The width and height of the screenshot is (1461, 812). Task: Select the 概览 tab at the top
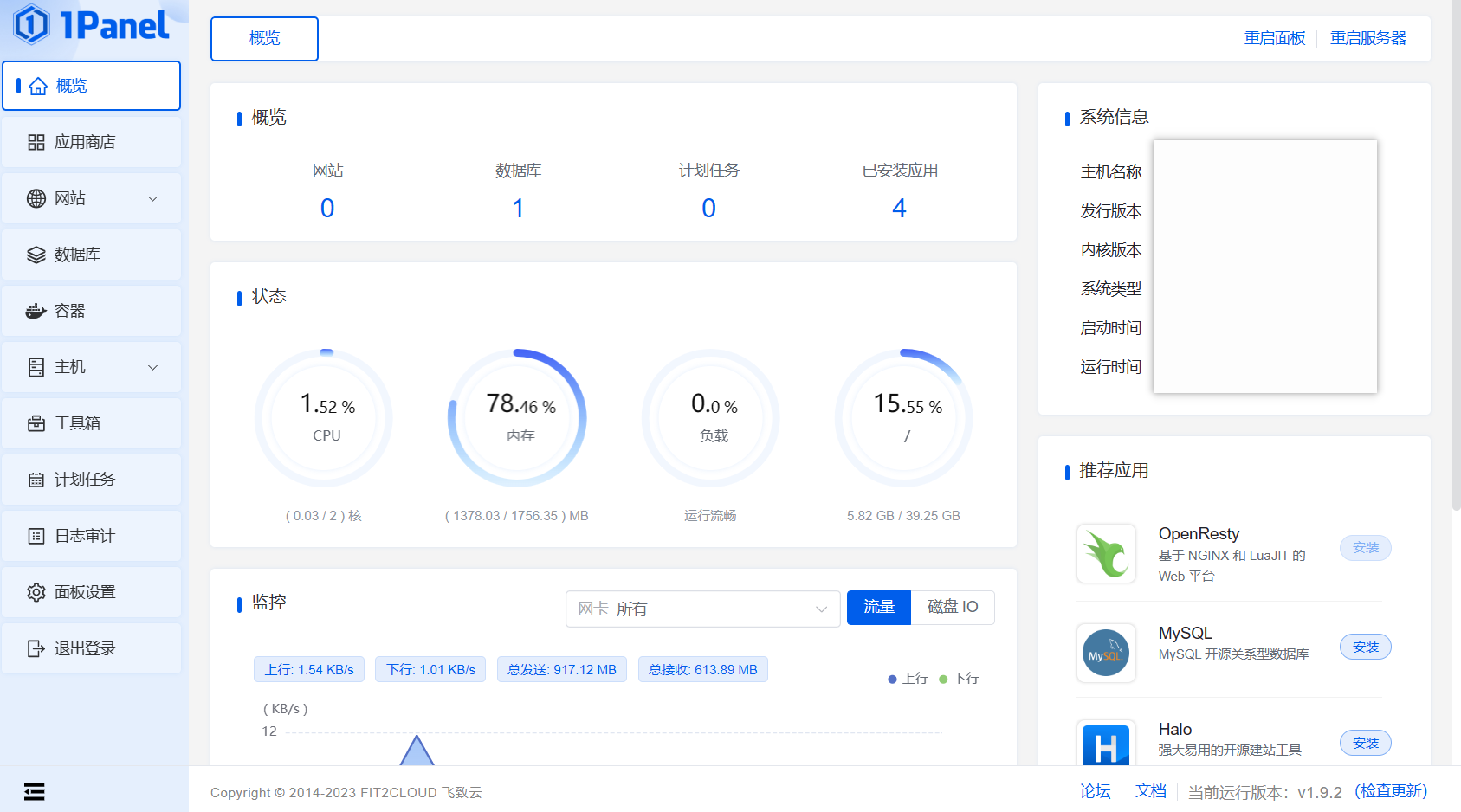(x=264, y=38)
